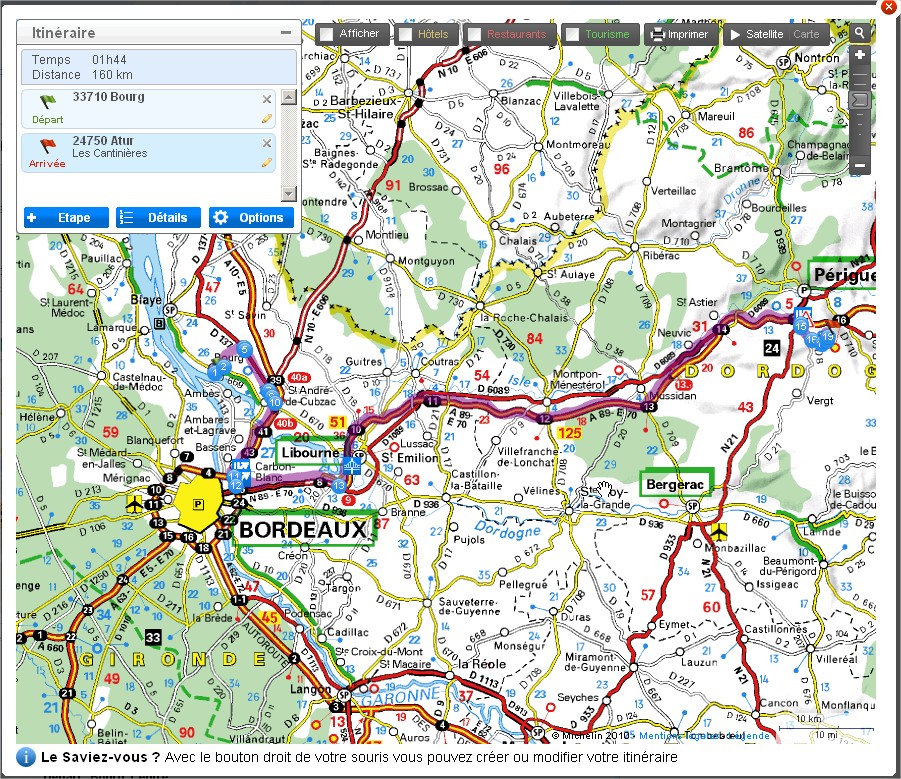Remove the 33710 Bourg departure step
The image size is (901, 779).
point(267,99)
